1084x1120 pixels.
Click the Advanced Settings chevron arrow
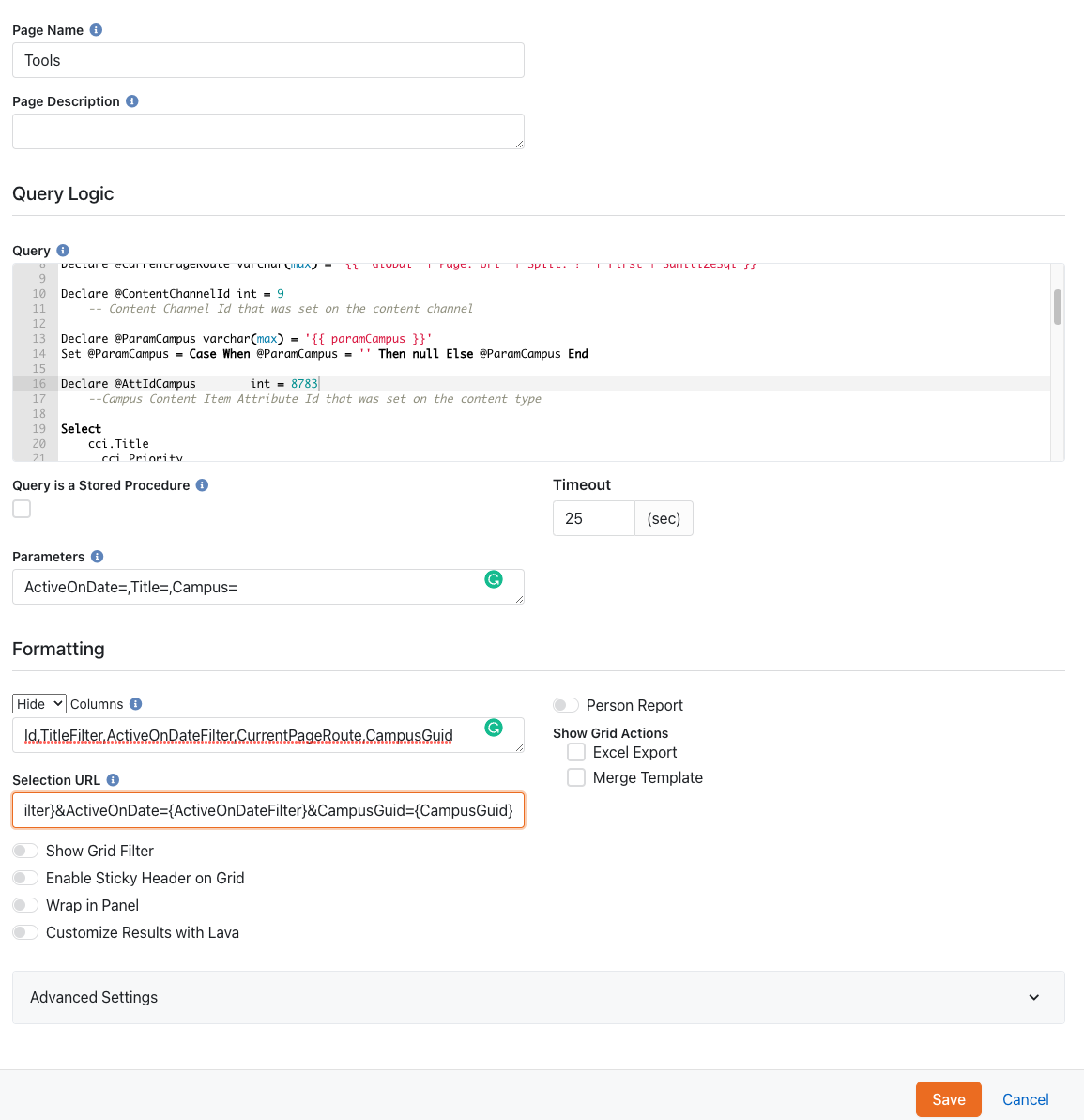pyautogui.click(x=1034, y=997)
